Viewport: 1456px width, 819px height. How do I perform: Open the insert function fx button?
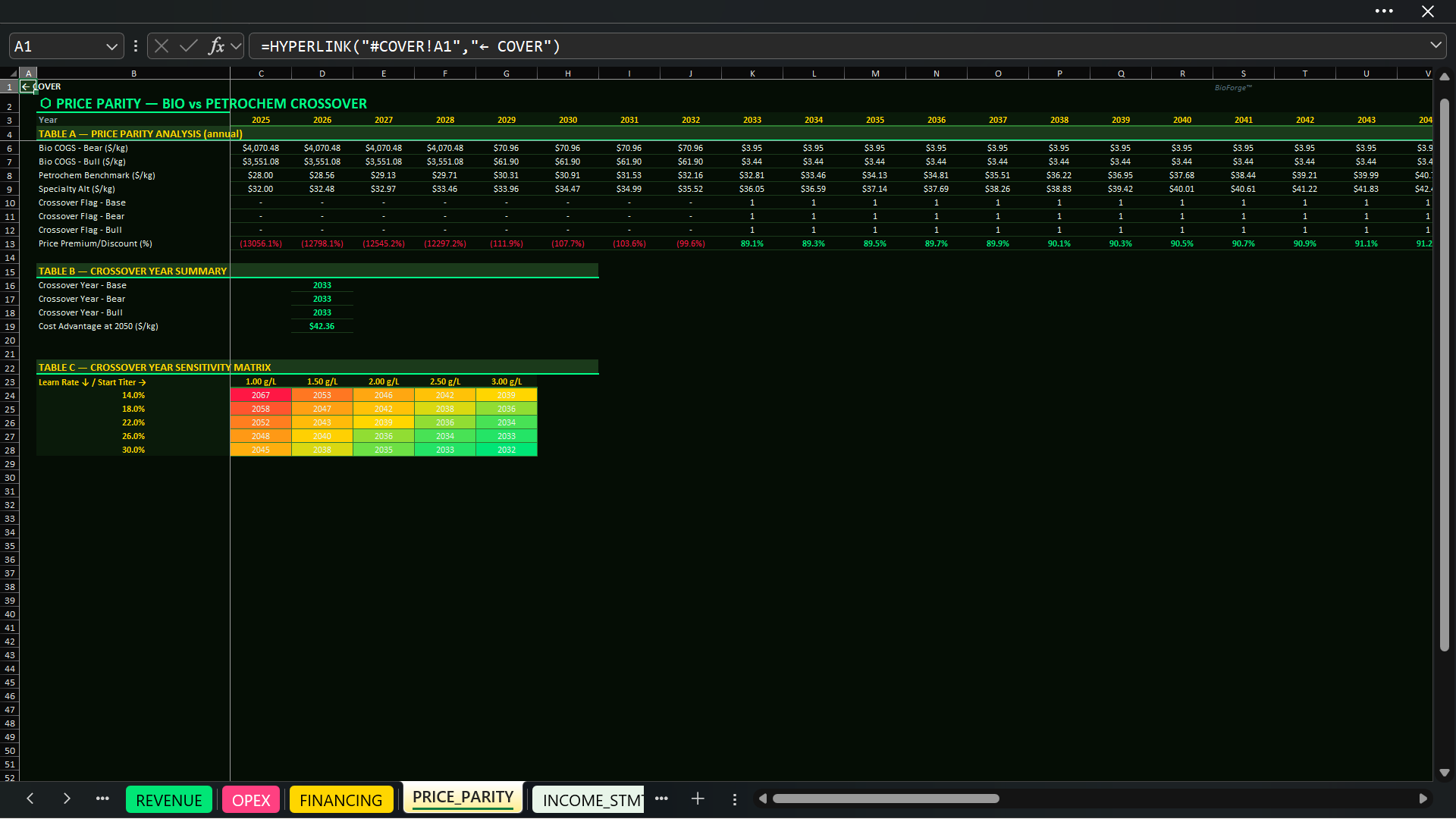click(216, 46)
